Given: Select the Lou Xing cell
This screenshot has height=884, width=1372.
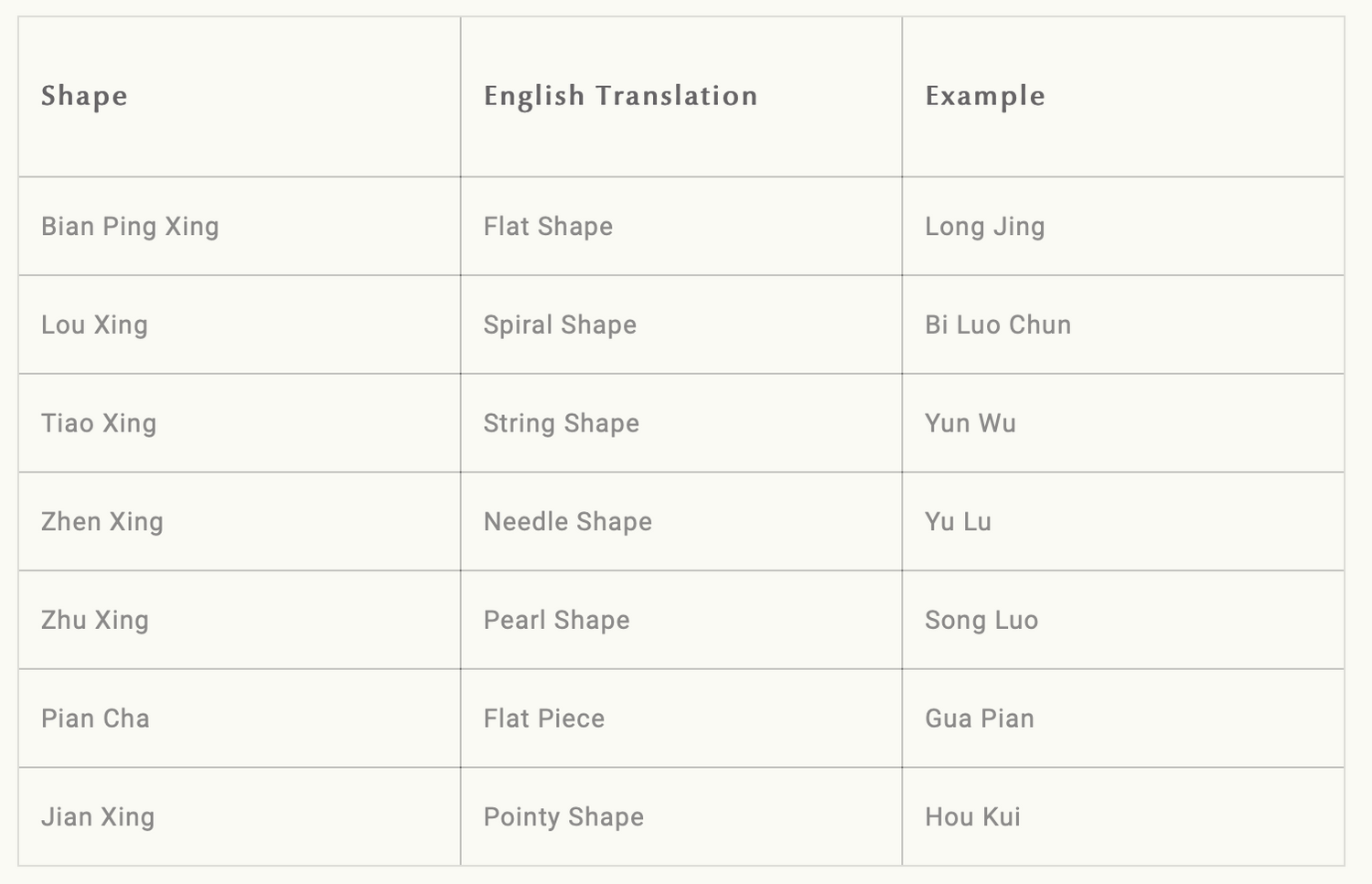Looking at the screenshot, I should point(240,325).
